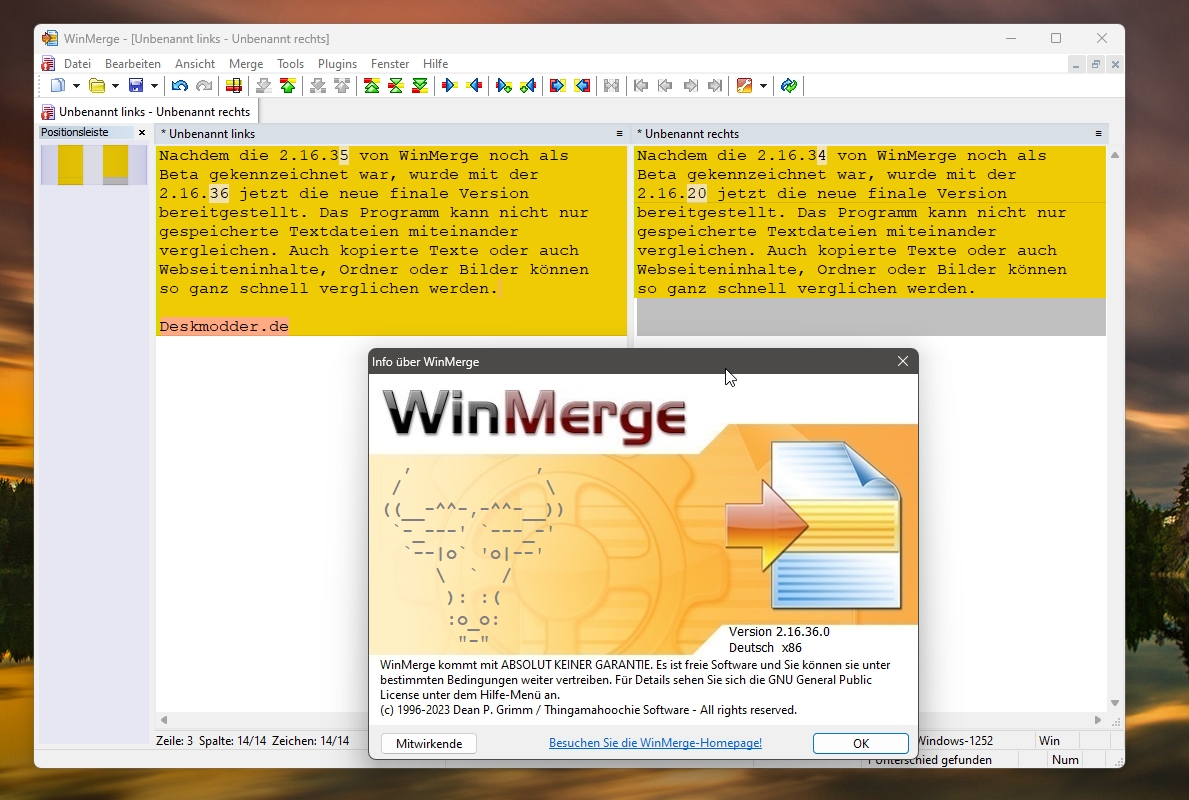Open the Merge menu
This screenshot has width=1189, height=800.
[246, 64]
